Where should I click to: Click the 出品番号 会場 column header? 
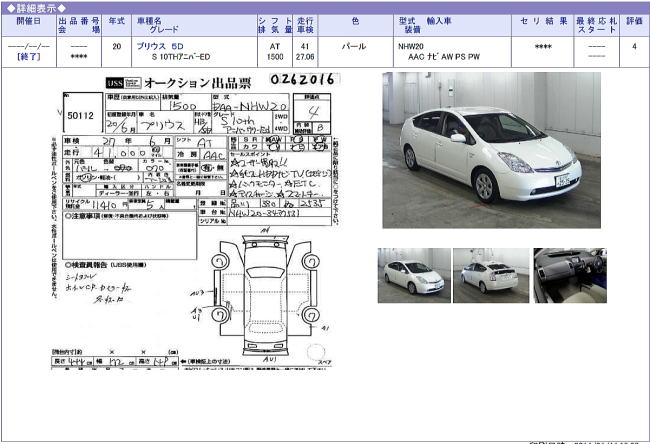[79, 25]
